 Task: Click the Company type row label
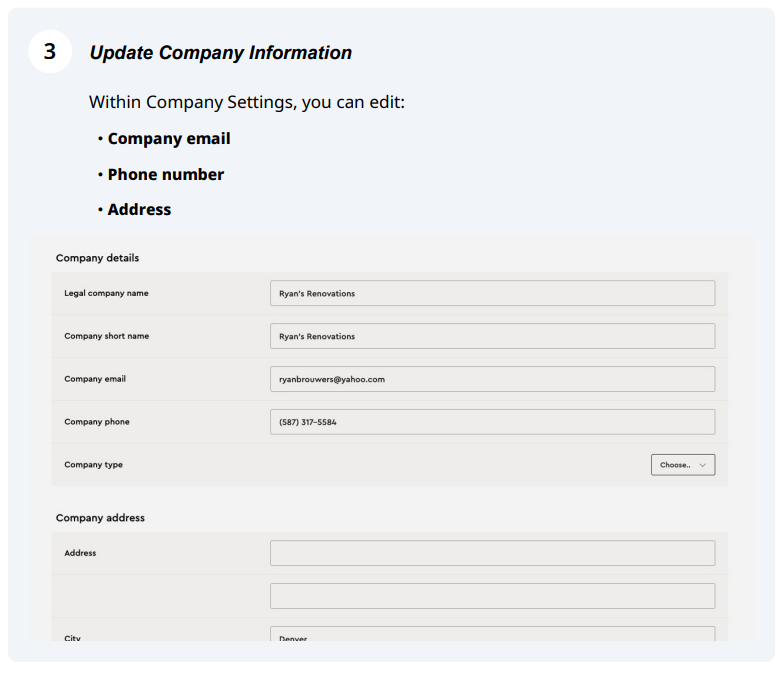click(93, 465)
